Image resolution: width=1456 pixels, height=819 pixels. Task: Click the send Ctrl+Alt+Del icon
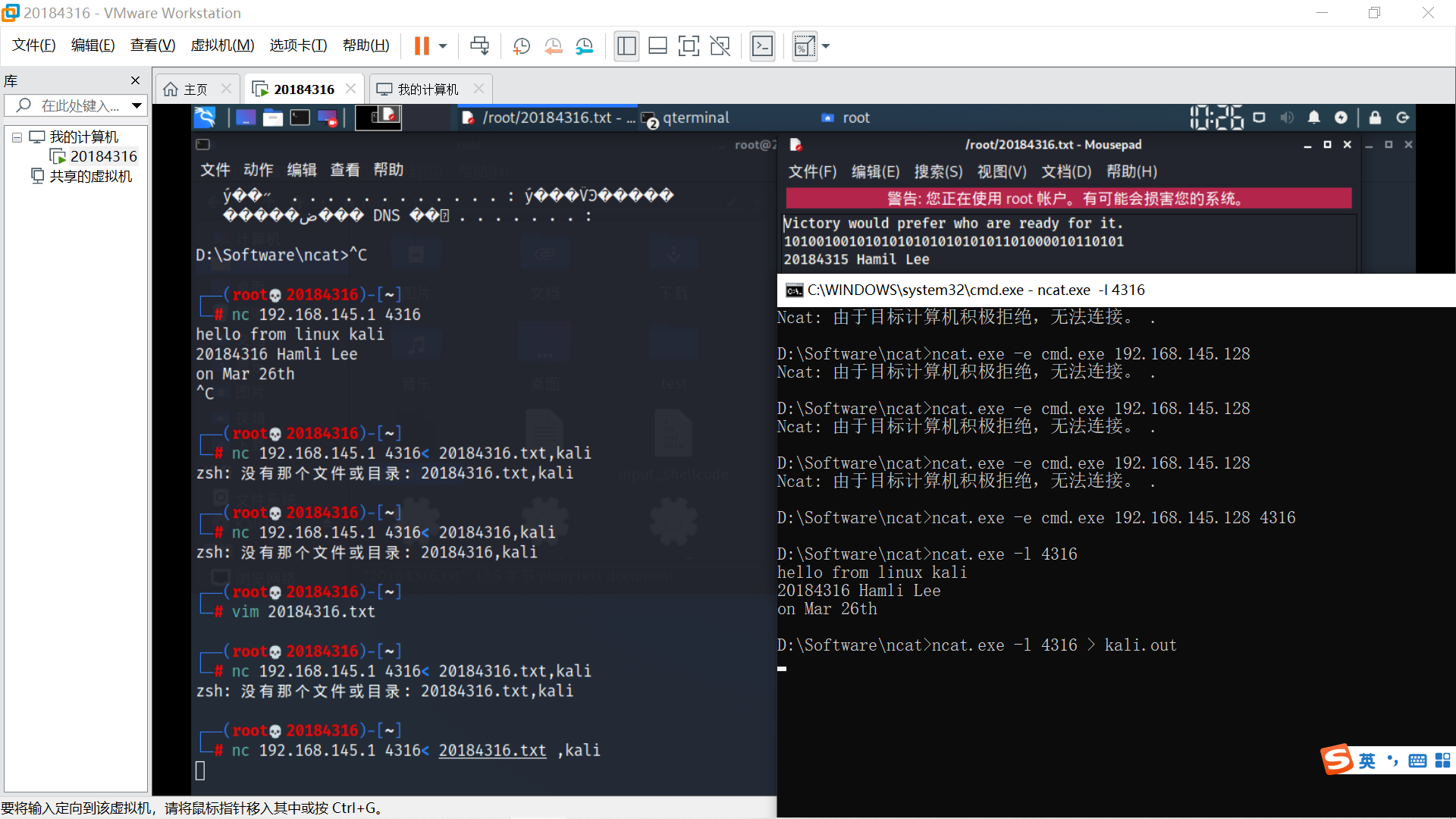479,46
